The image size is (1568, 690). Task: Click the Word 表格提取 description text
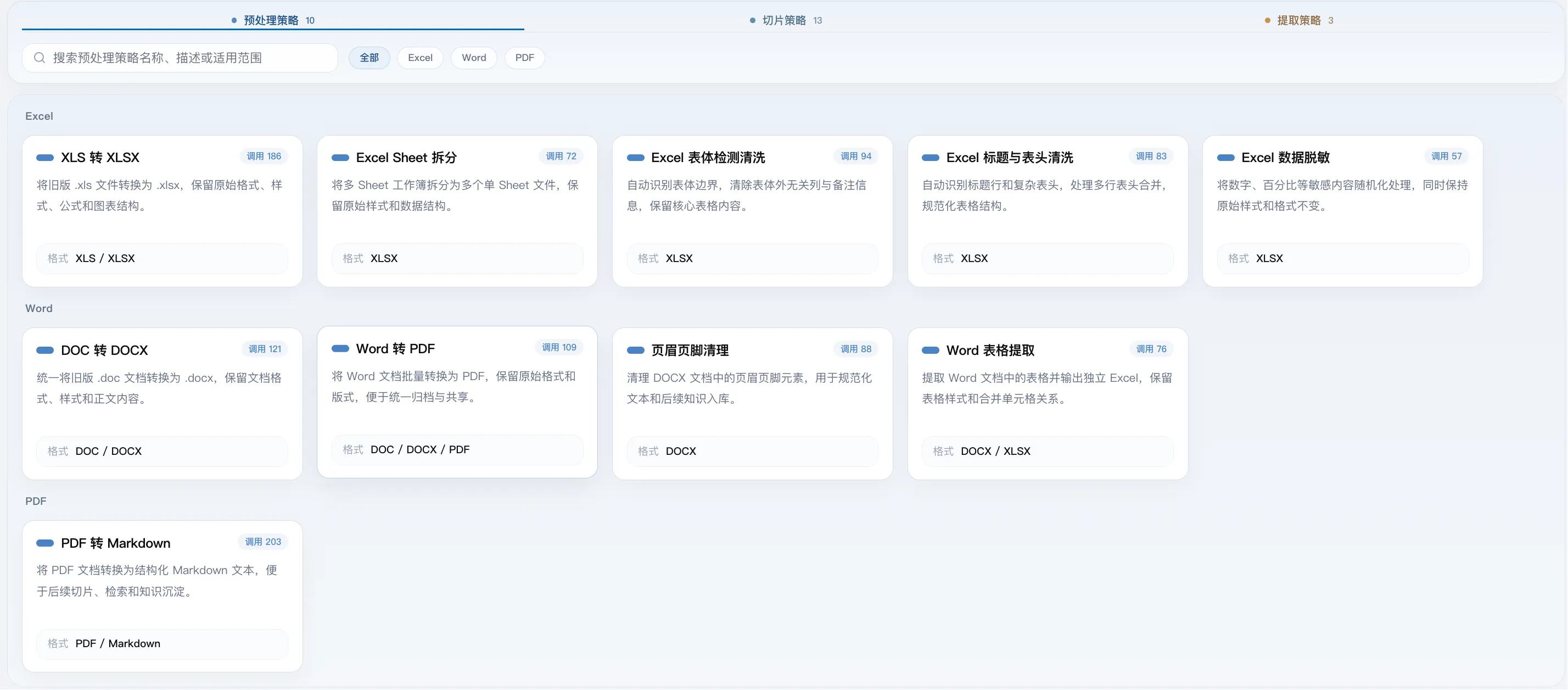pyautogui.click(x=1047, y=388)
